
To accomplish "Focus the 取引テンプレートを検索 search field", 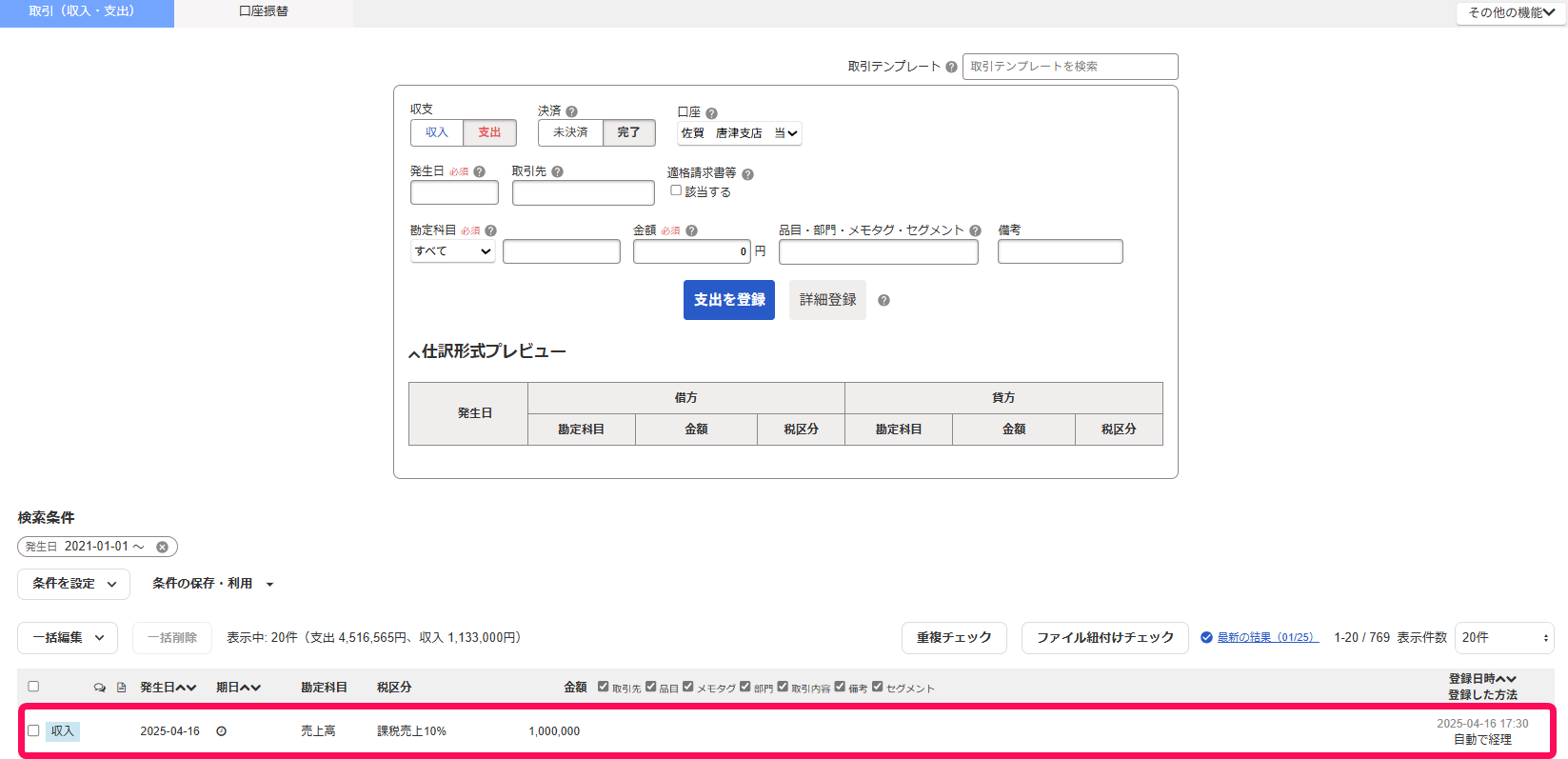I will pos(1070,67).
